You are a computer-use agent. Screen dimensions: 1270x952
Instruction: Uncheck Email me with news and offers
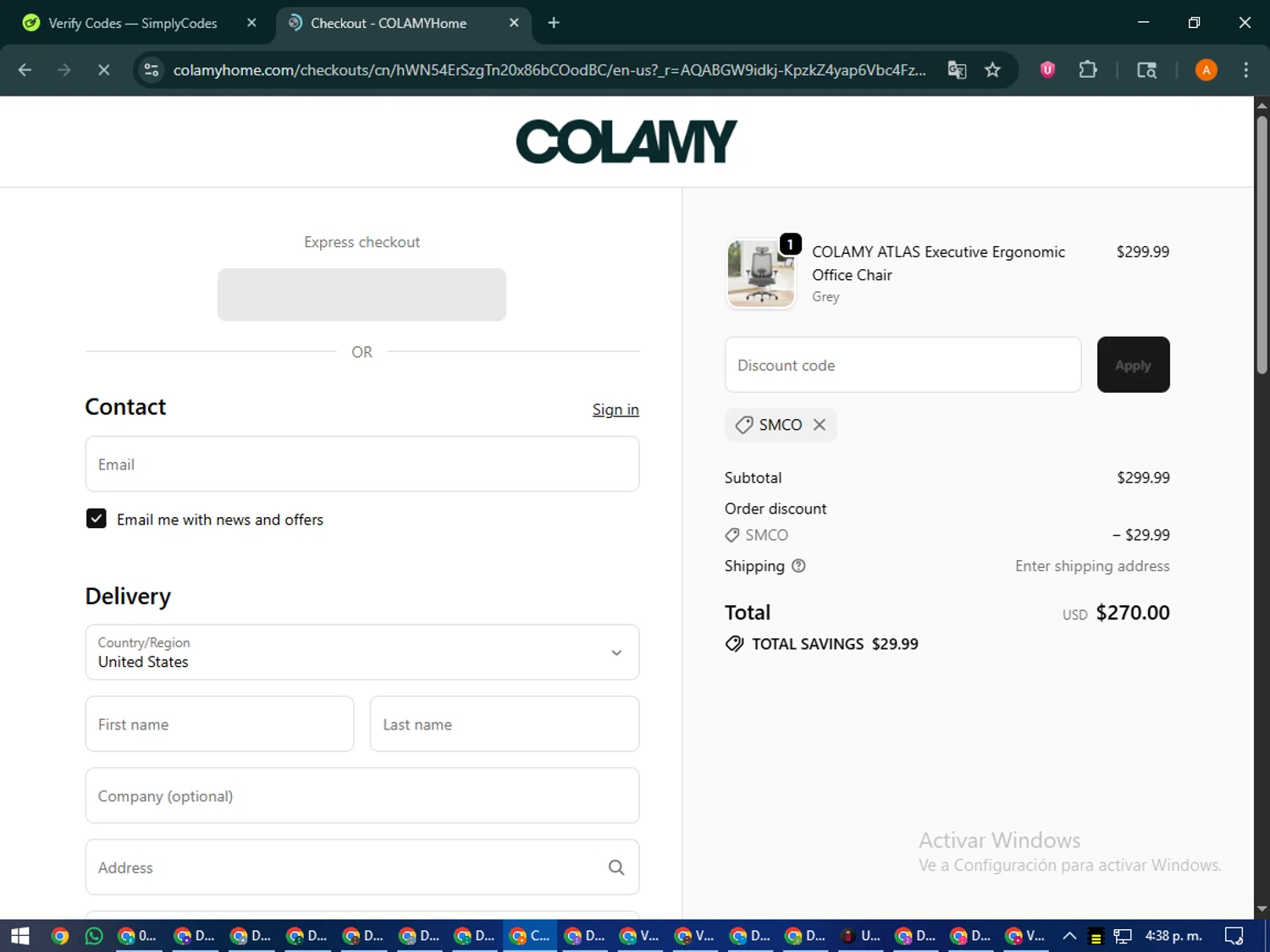point(97,519)
